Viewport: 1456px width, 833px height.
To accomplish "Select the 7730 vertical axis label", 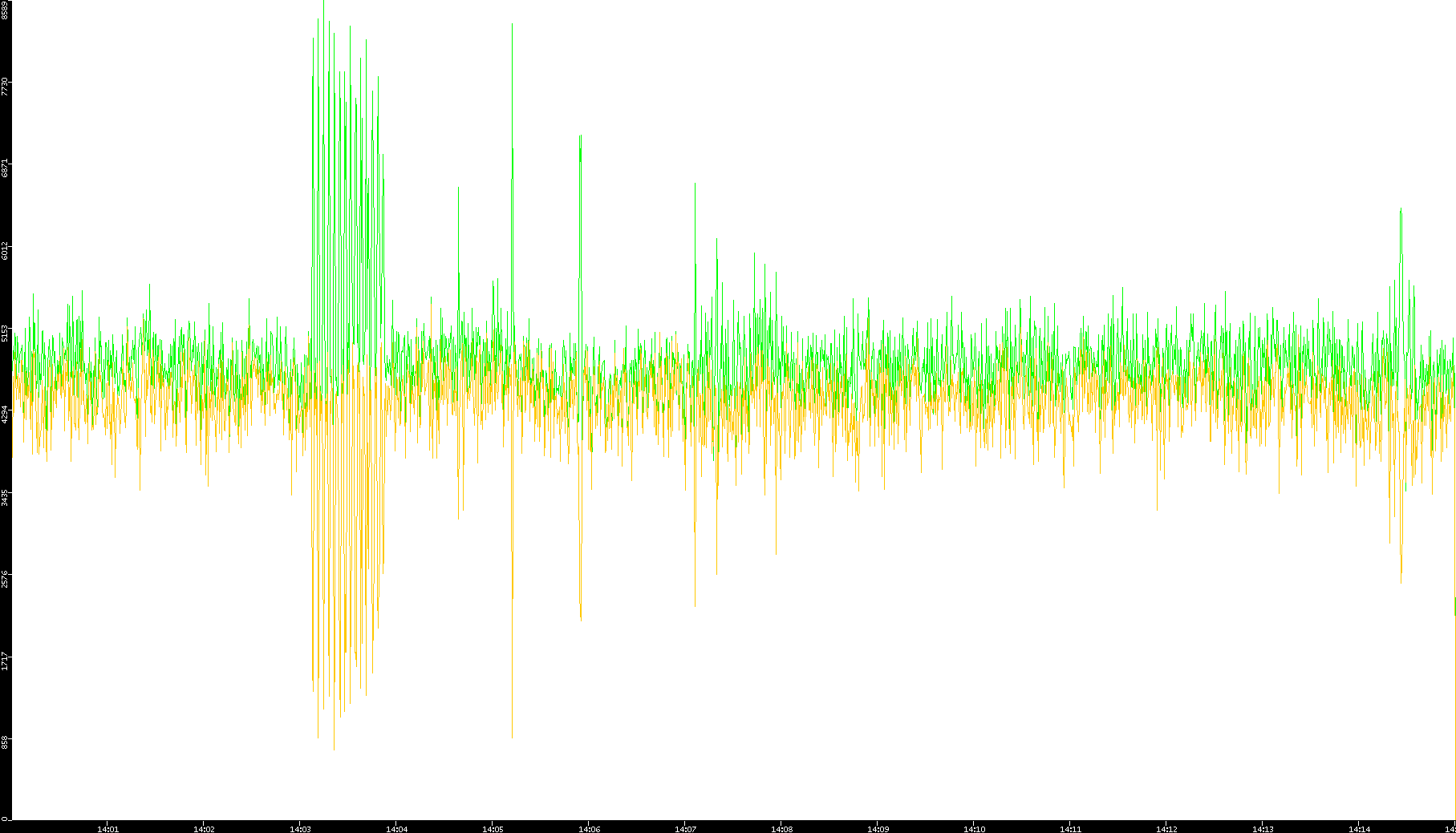I will tap(5, 87).
